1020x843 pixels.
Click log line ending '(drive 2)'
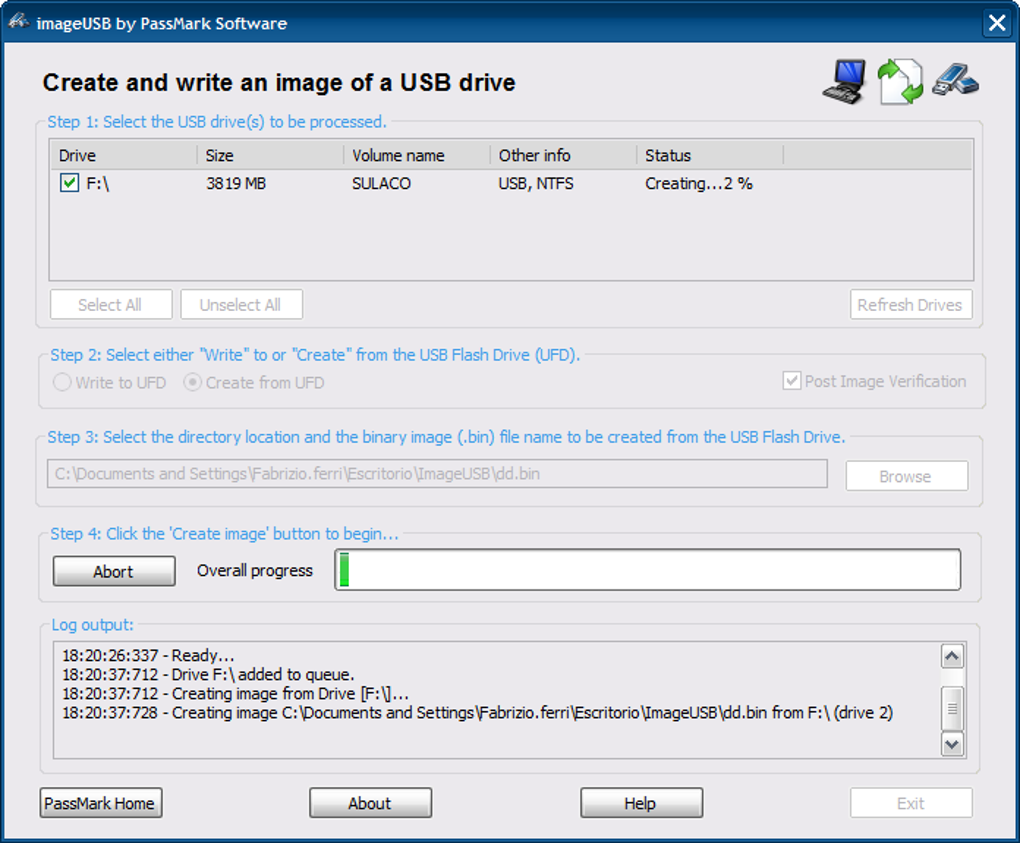477,713
